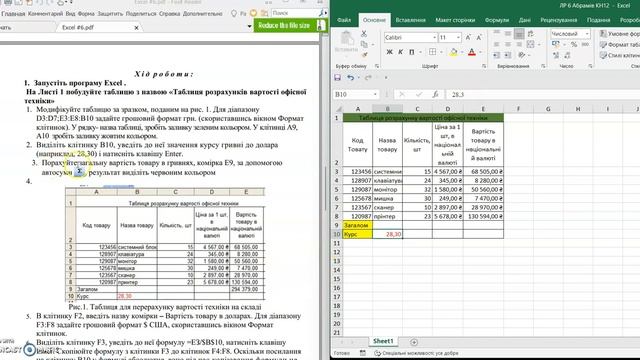Click the macro record icon in status bar
The width and height of the screenshot is (640, 360).
pyautogui.click(x=362, y=353)
